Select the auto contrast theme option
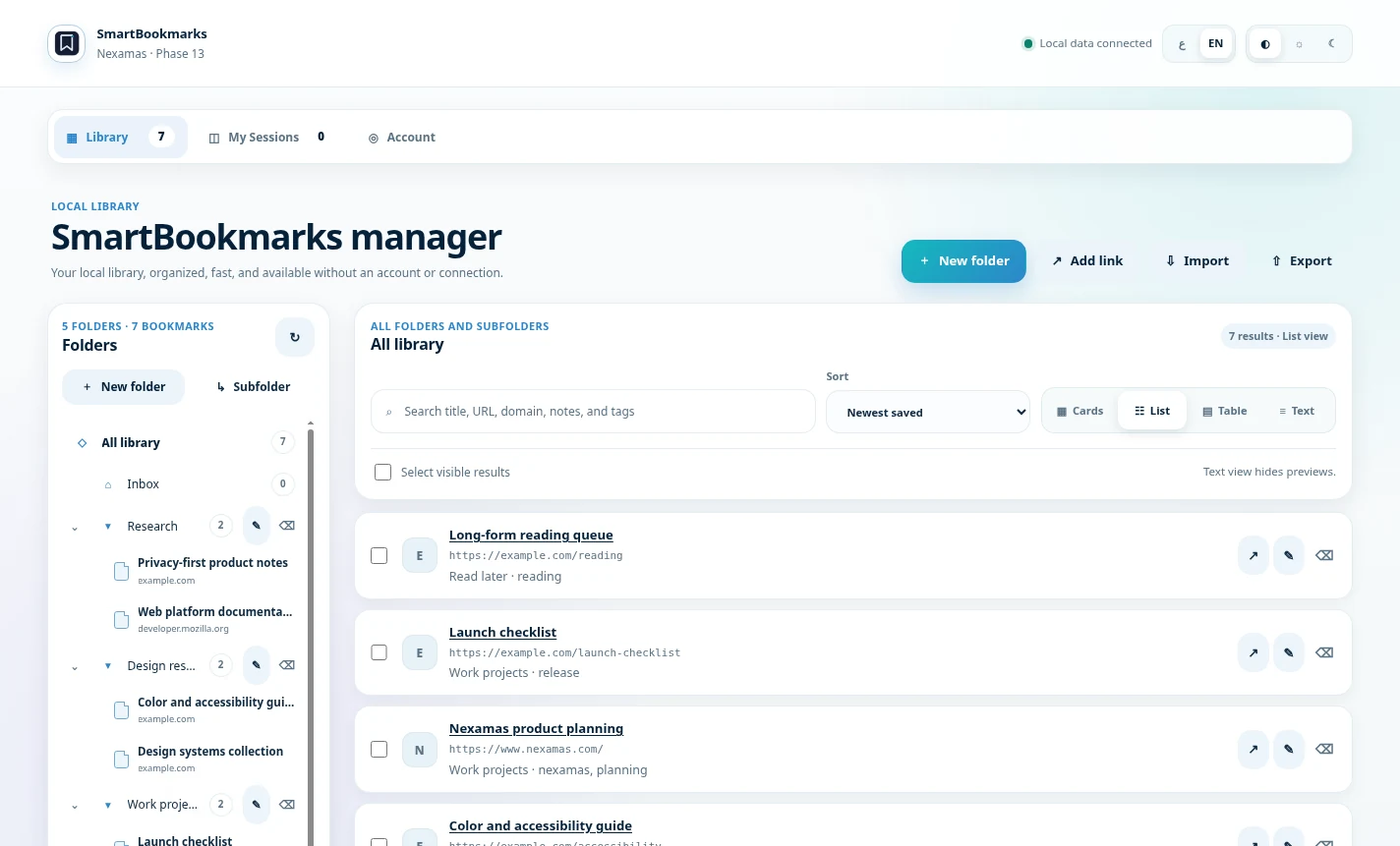1400x846 pixels. pyautogui.click(x=1265, y=44)
